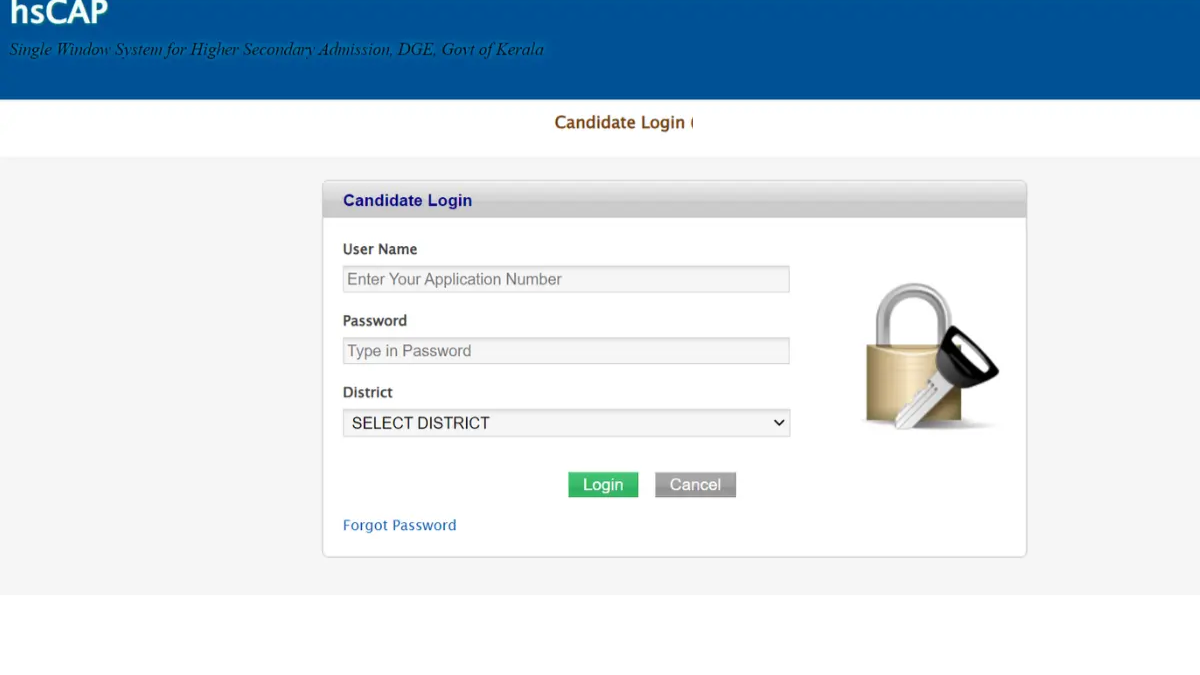Click the blue header banner

tap(600, 49)
